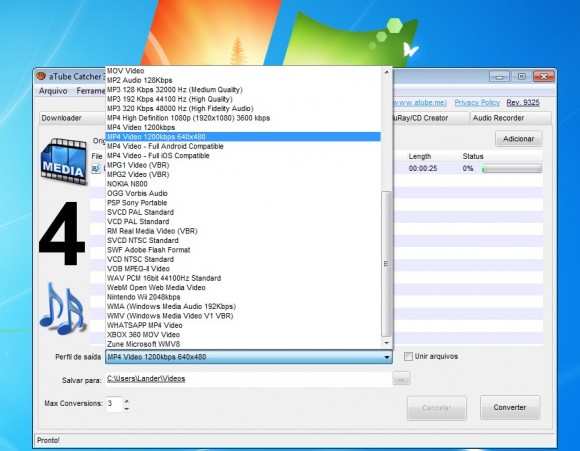Screen dimensions: 580x451
Task: Select MP4 Video Full Android Compatible
Action: point(243,147)
